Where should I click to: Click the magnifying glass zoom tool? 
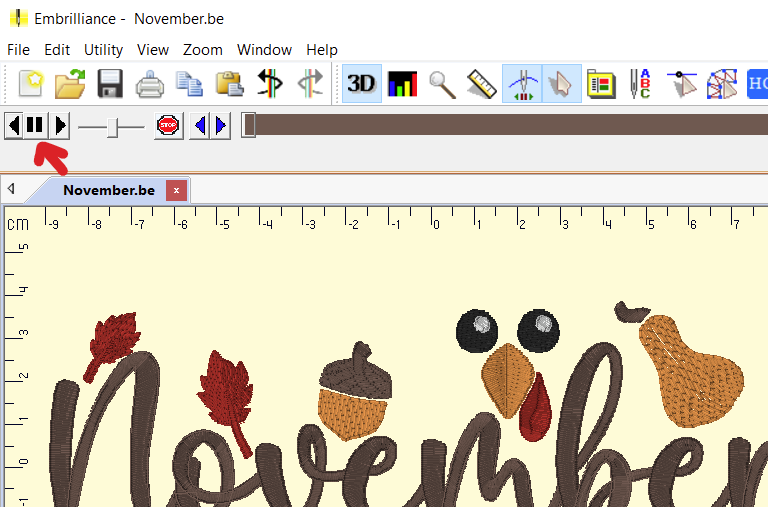(x=442, y=84)
